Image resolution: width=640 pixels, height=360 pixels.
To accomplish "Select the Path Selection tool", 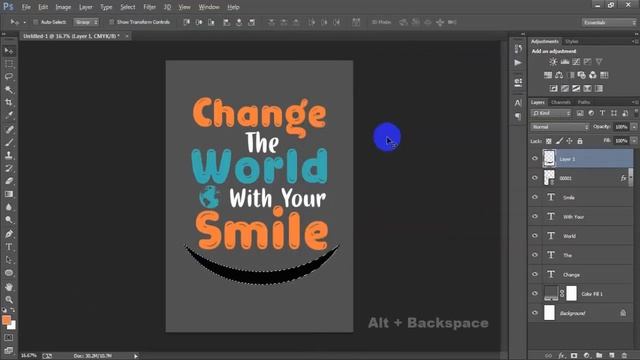I will pyautogui.click(x=9, y=260).
